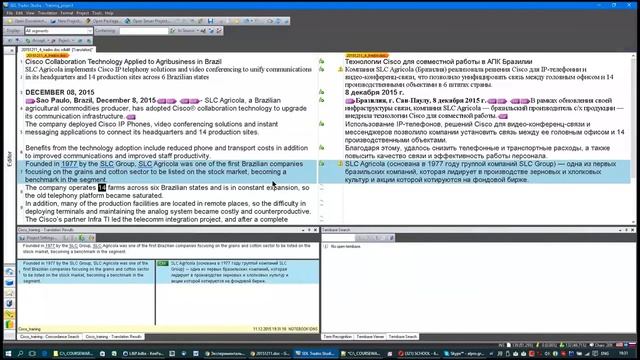Switch to the Translation Results tab

point(113,337)
